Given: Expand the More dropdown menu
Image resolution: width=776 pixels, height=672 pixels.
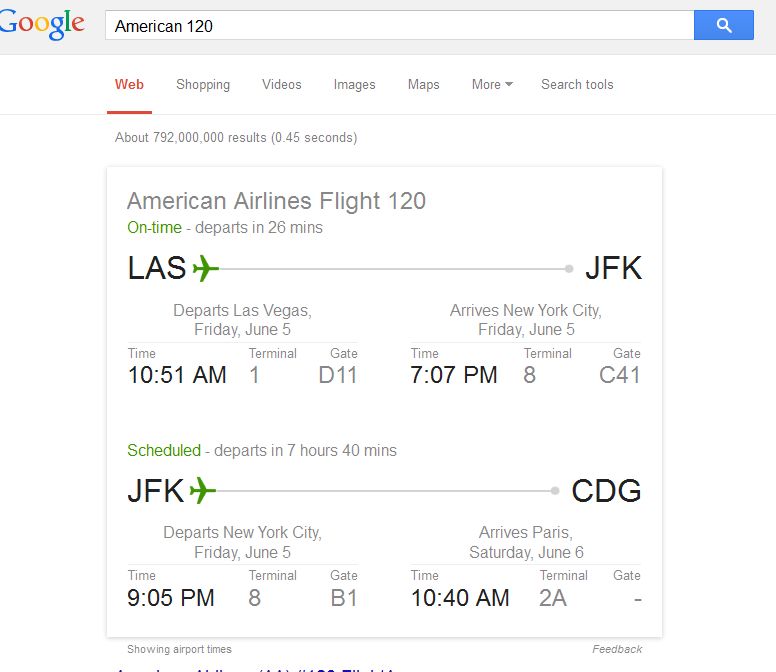Looking at the screenshot, I should point(492,85).
